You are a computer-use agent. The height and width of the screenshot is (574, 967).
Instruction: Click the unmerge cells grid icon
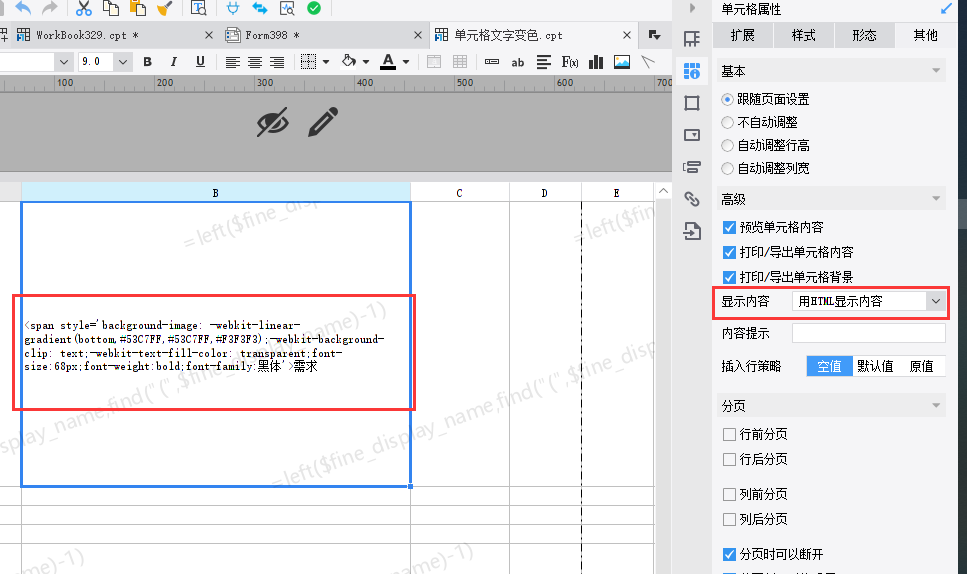pos(460,62)
